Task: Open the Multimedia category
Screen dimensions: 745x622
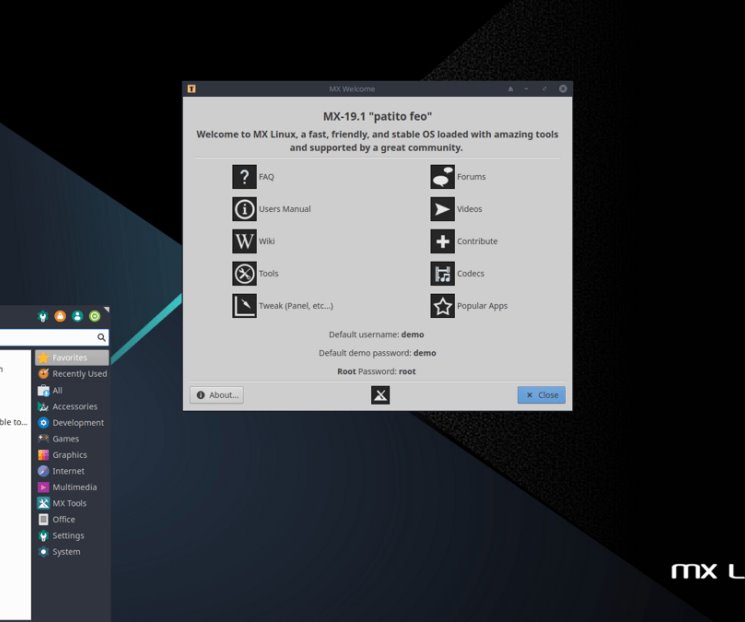Action: (72, 487)
